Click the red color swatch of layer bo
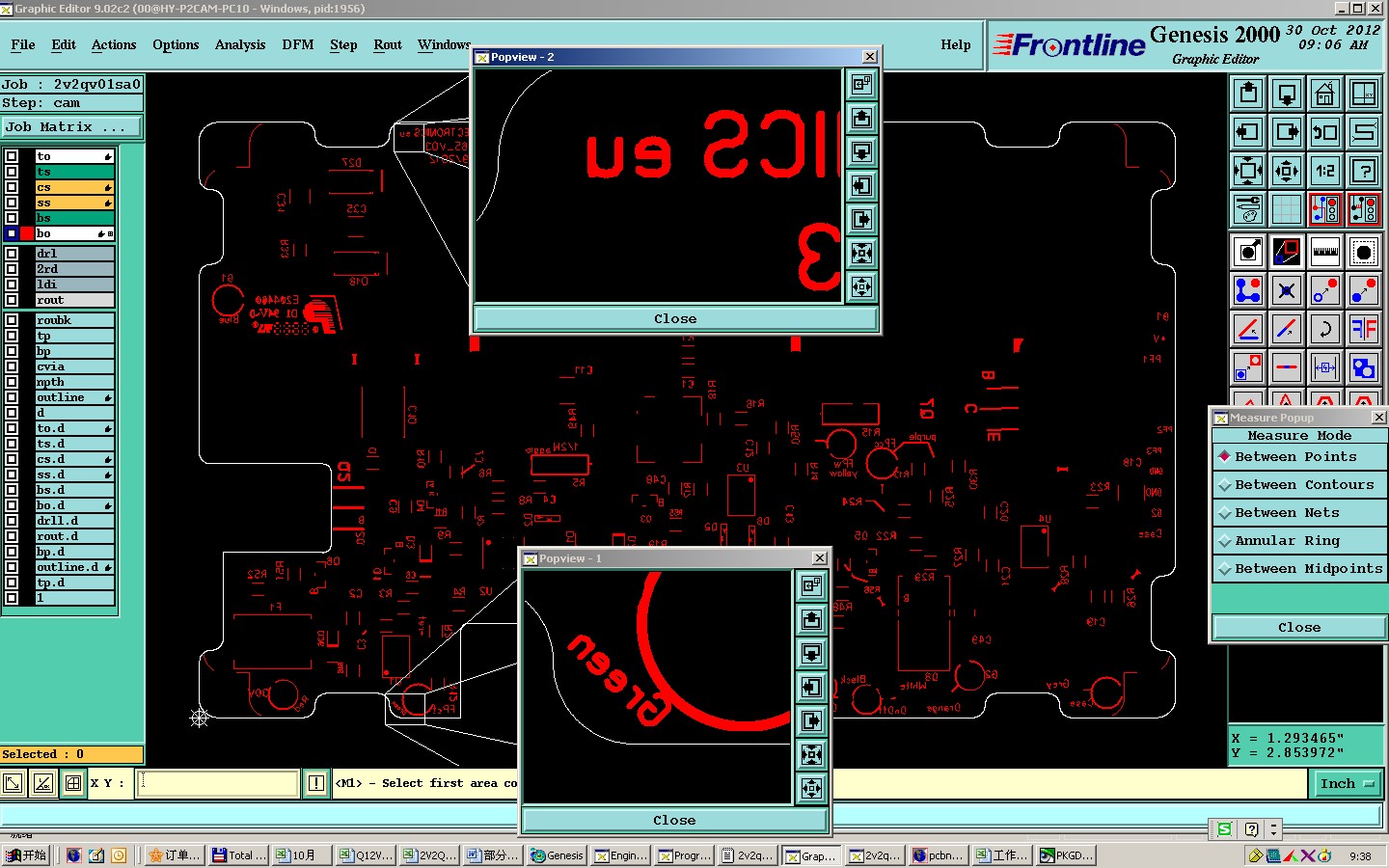The image size is (1389, 868). pos(27,233)
